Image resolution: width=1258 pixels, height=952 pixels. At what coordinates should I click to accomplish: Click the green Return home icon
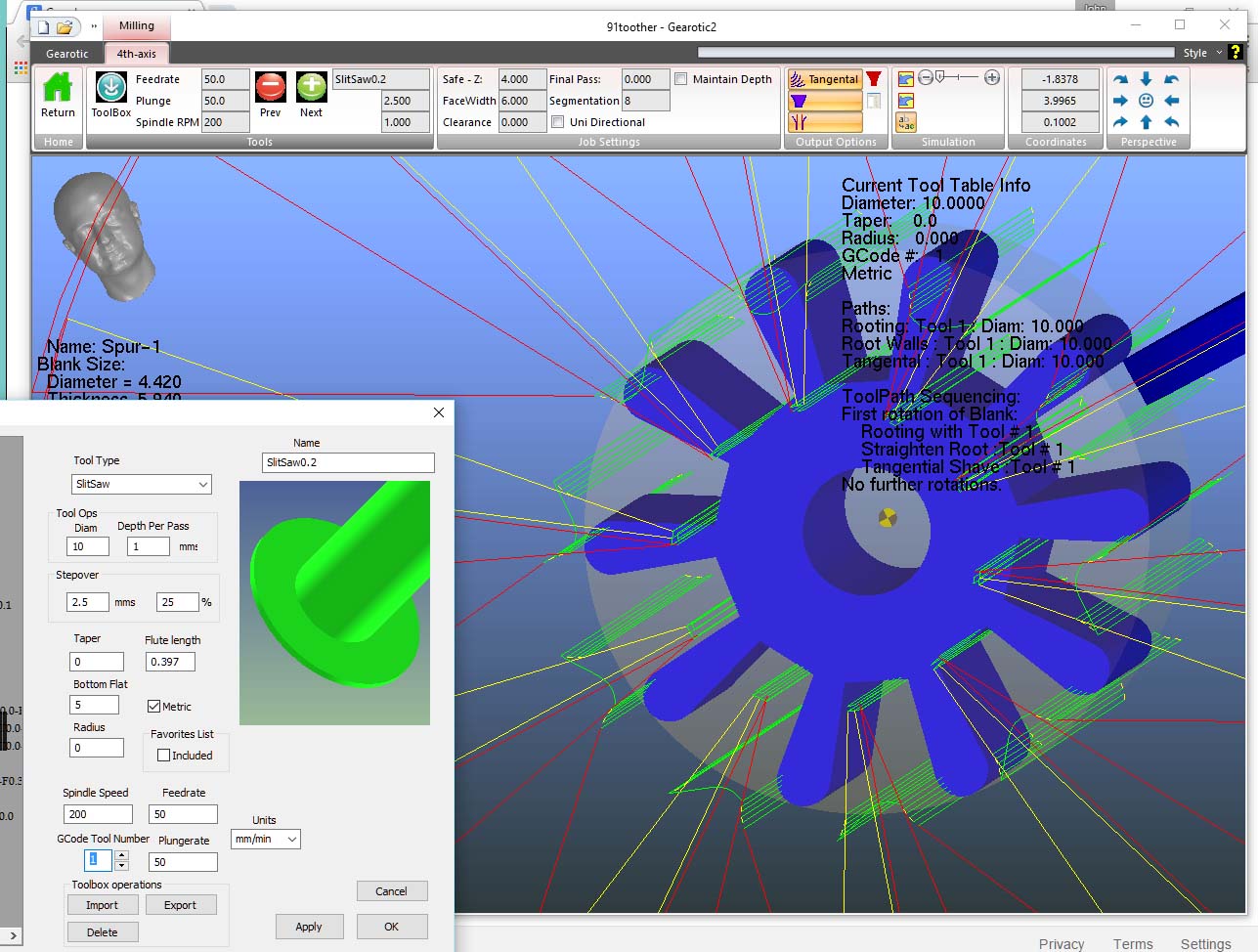pyautogui.click(x=58, y=89)
